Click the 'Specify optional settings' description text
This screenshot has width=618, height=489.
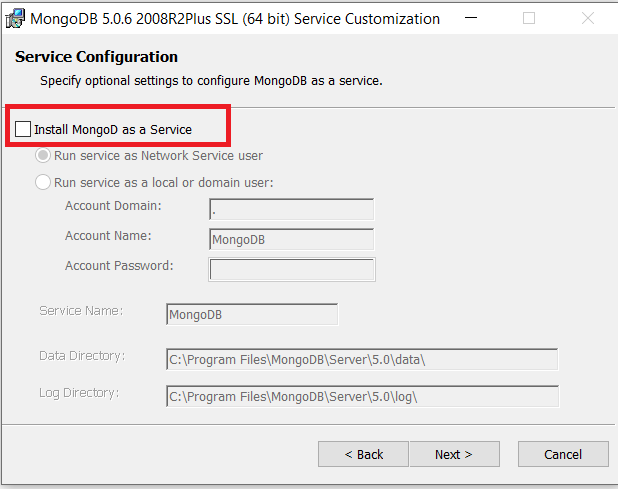tap(211, 81)
